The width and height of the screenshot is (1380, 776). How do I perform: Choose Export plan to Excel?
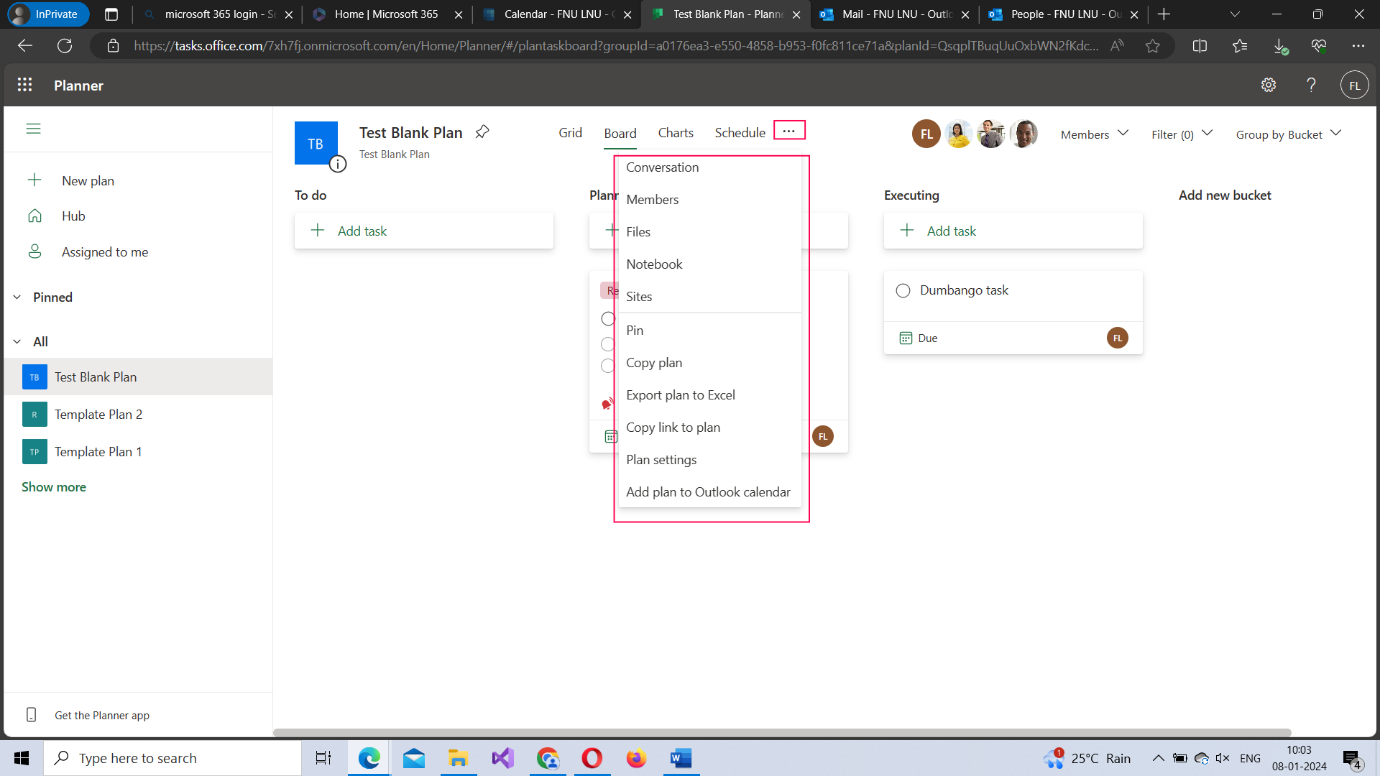pyautogui.click(x=710, y=395)
